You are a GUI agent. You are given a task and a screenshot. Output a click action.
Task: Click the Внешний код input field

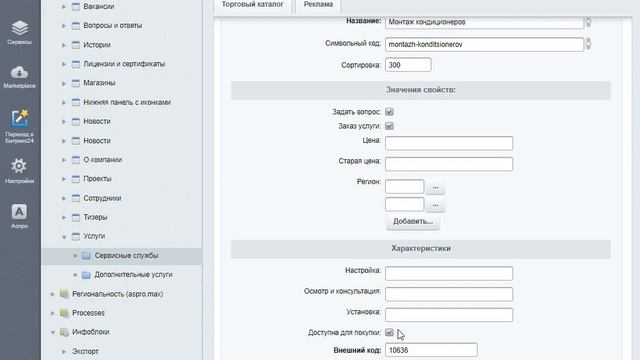point(431,350)
